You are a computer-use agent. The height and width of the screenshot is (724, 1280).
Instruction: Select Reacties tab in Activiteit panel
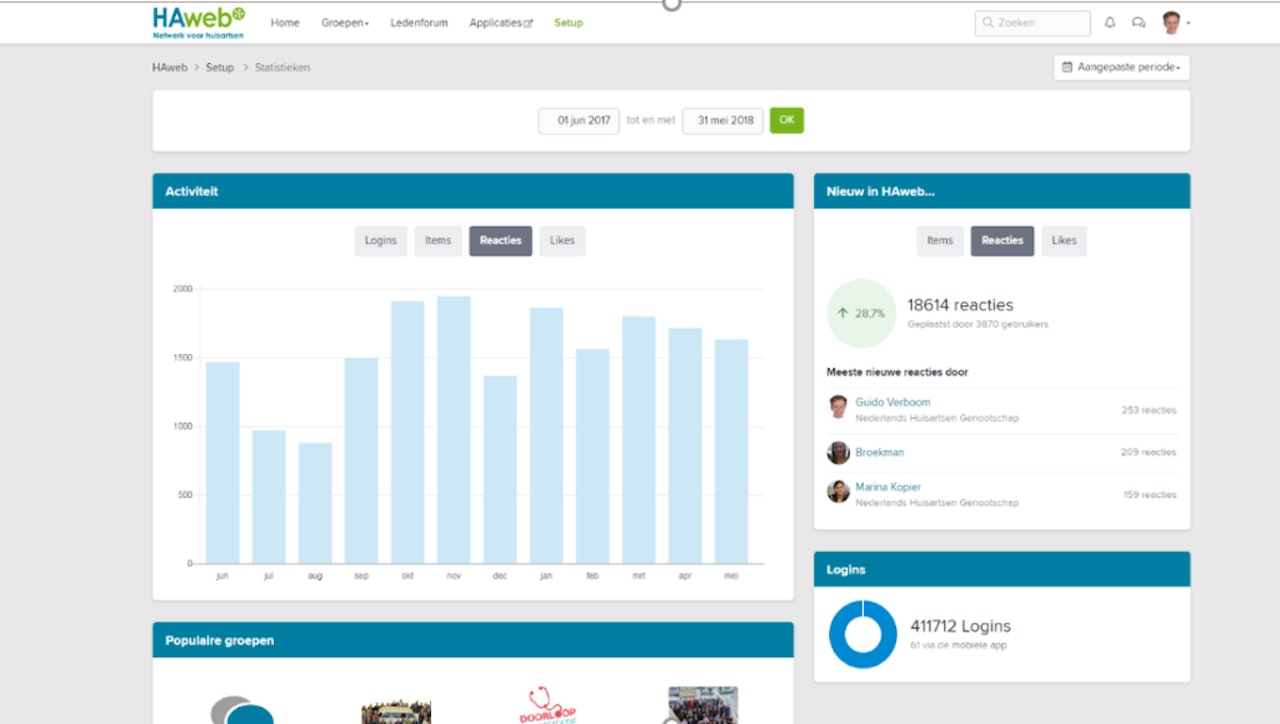(501, 241)
